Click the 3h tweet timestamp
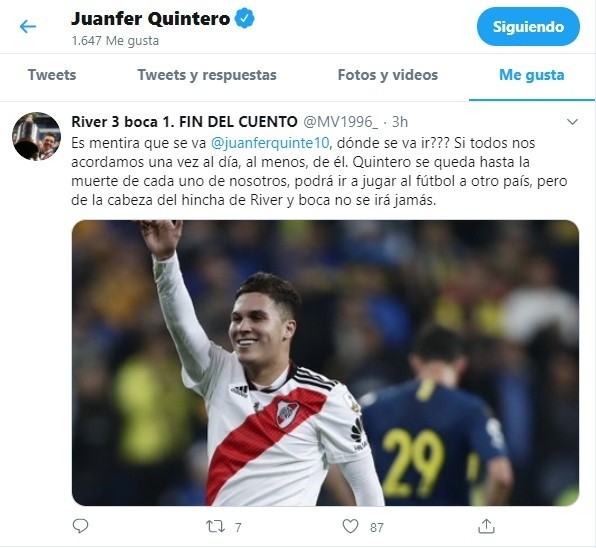The image size is (596, 548). 400,122
